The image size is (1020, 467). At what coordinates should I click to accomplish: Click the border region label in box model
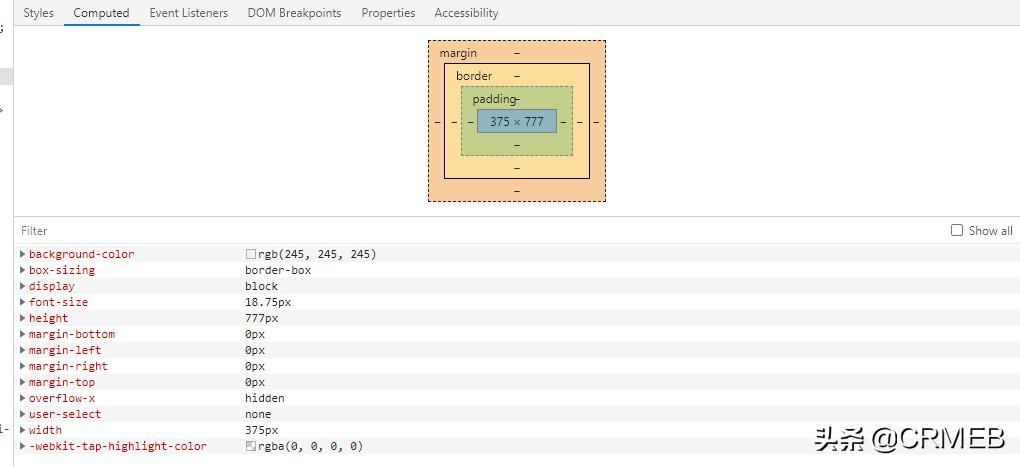(x=474, y=76)
